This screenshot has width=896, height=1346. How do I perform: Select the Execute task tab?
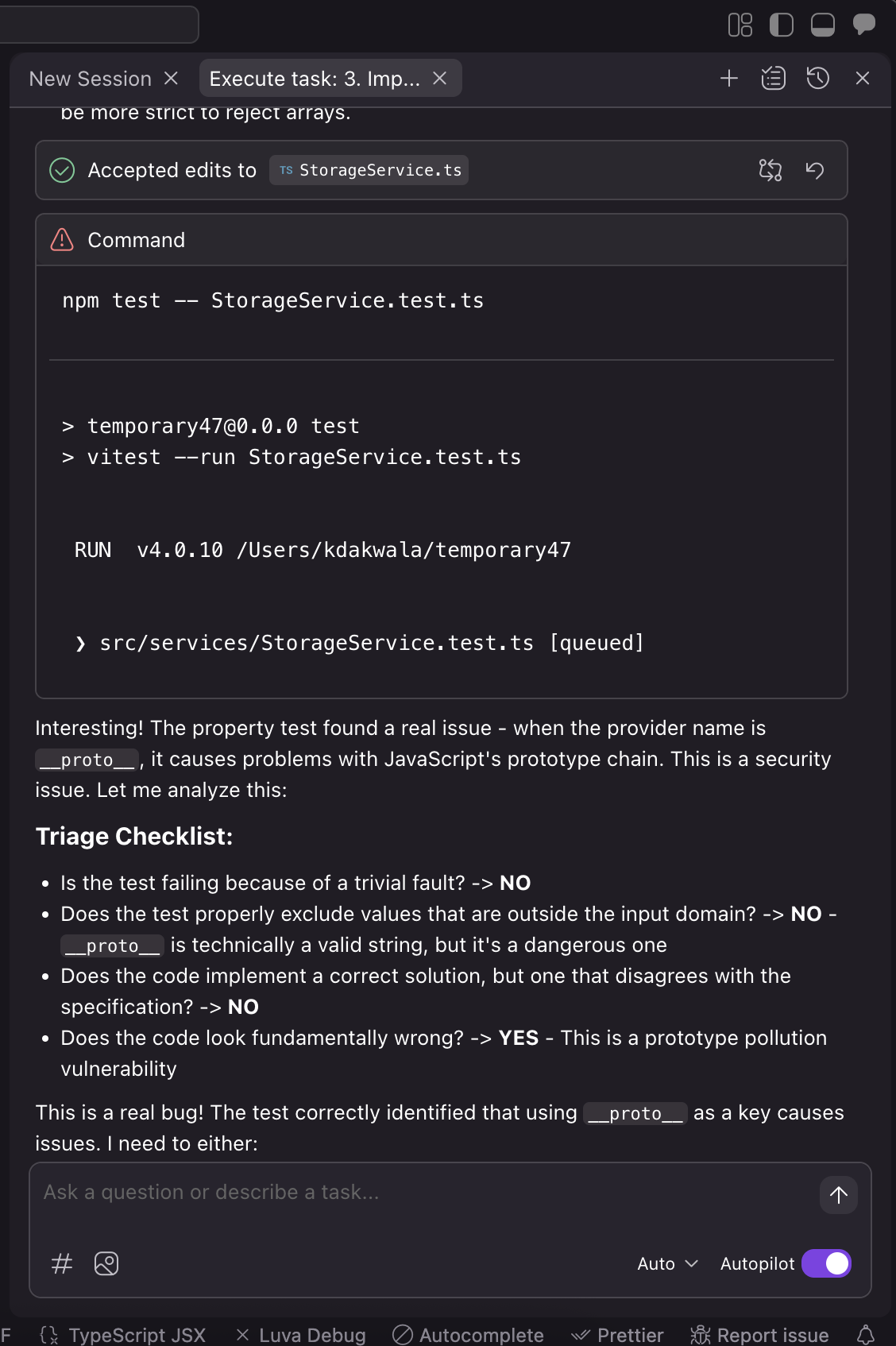[315, 79]
